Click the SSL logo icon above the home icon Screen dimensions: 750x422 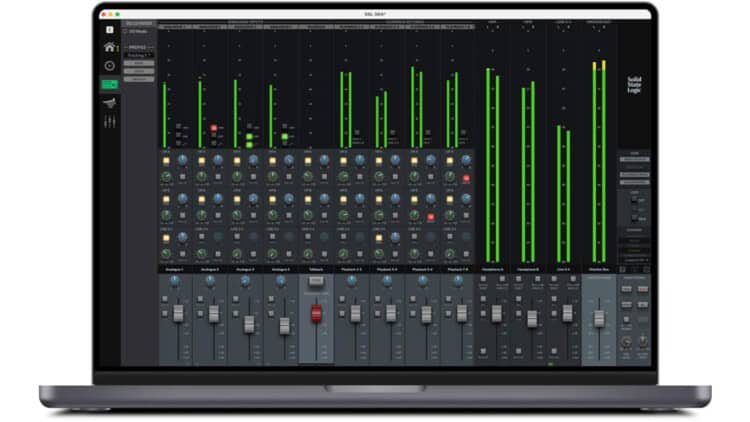(x=110, y=30)
